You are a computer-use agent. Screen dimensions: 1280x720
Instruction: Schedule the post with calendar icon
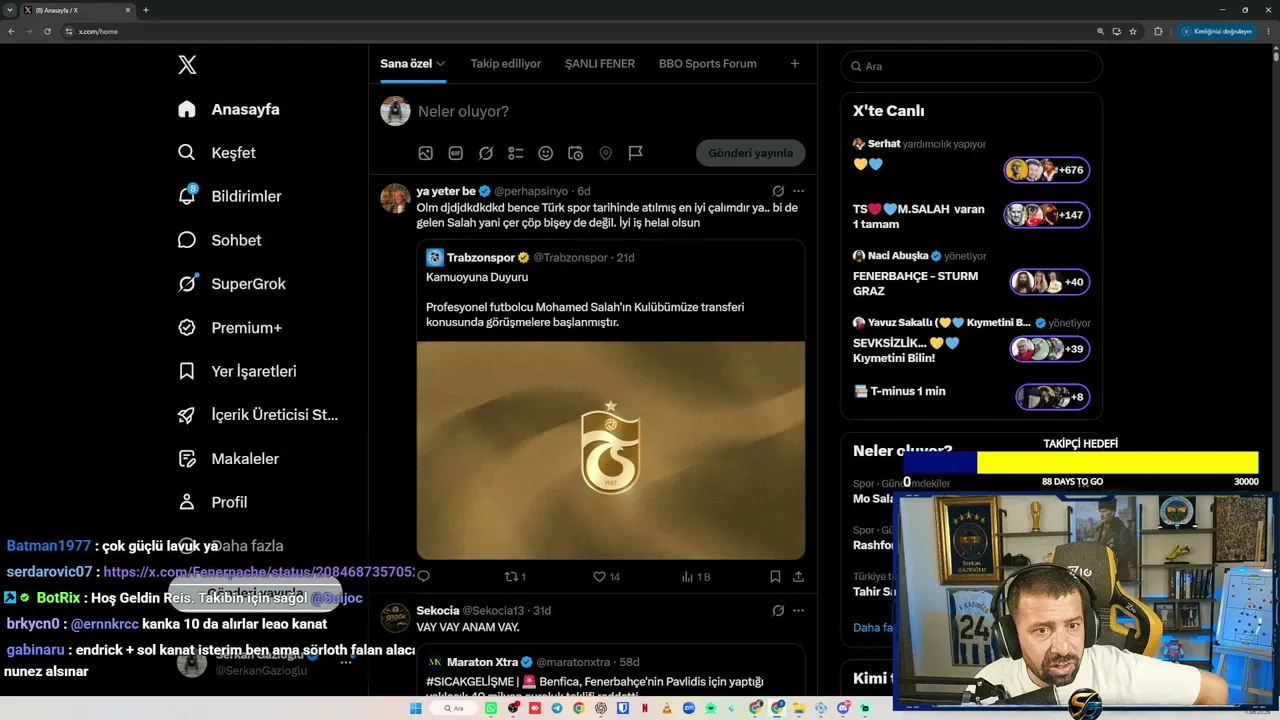(x=575, y=153)
